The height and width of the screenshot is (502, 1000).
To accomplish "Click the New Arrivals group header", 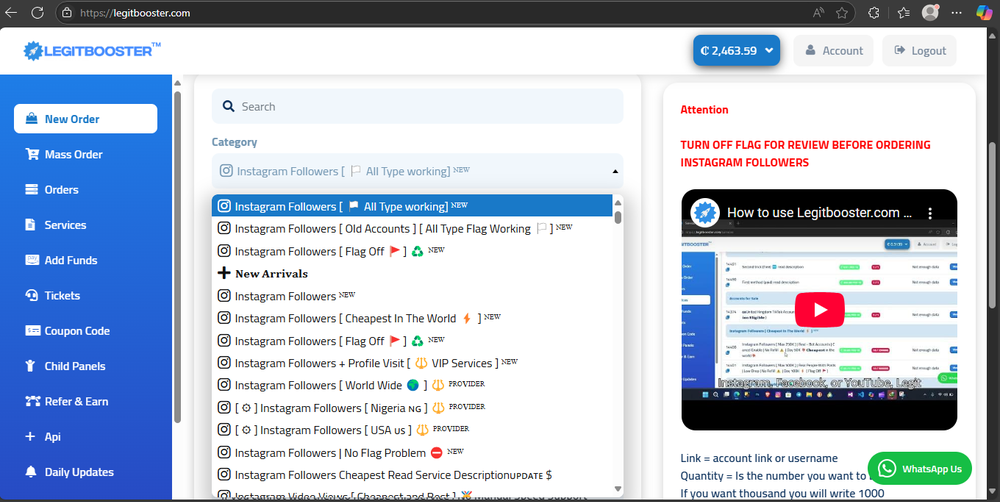I will [x=412, y=274].
